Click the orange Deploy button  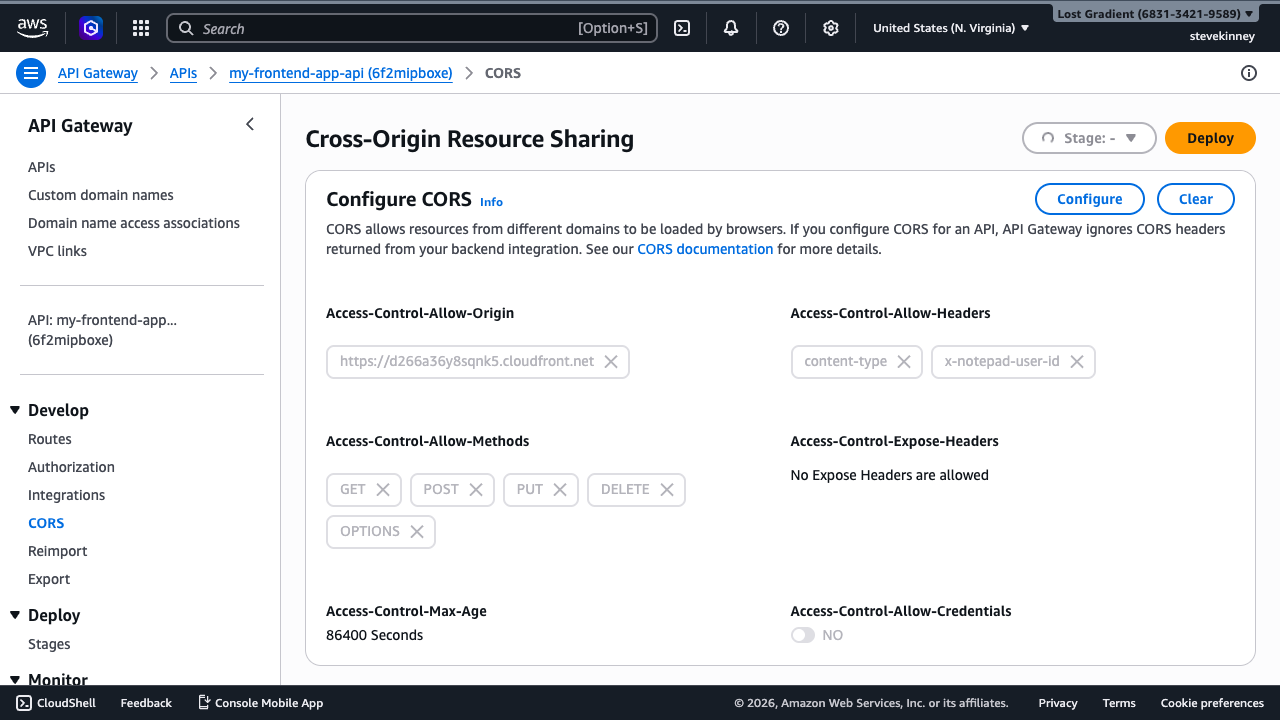[x=1210, y=138]
